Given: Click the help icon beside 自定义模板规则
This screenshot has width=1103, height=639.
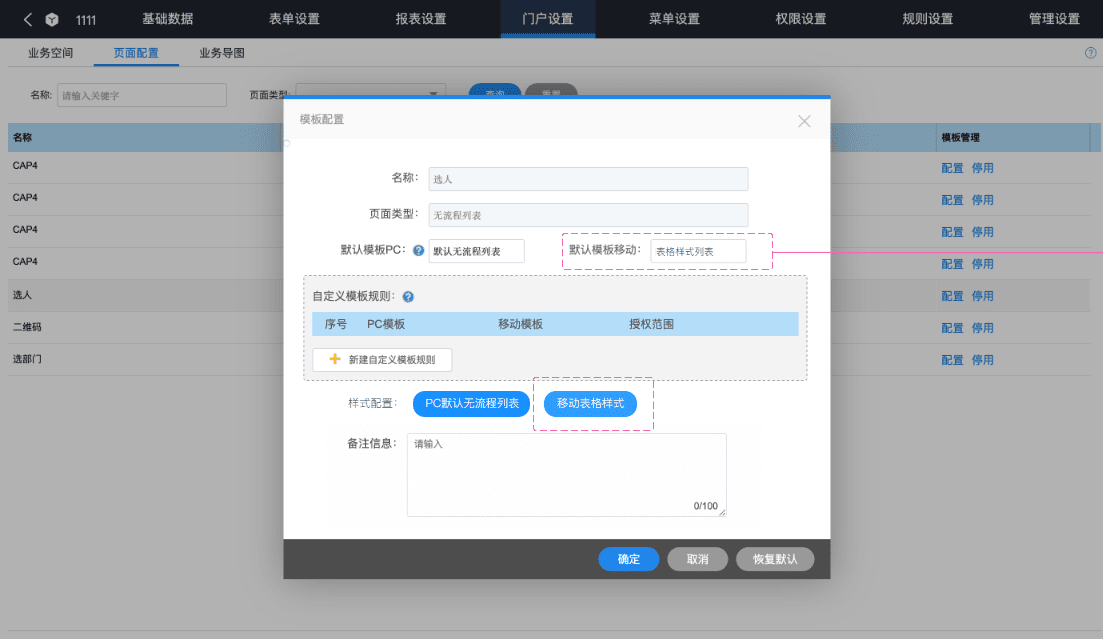Looking at the screenshot, I should (408, 297).
